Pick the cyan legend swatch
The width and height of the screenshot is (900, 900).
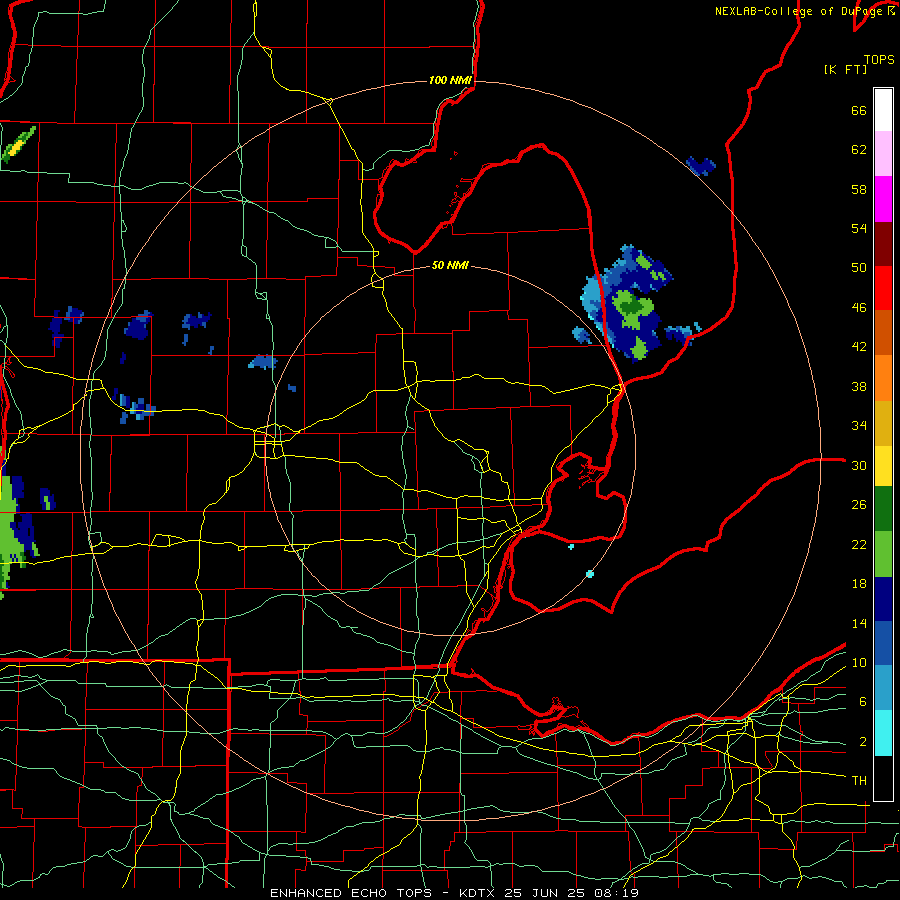click(x=883, y=733)
